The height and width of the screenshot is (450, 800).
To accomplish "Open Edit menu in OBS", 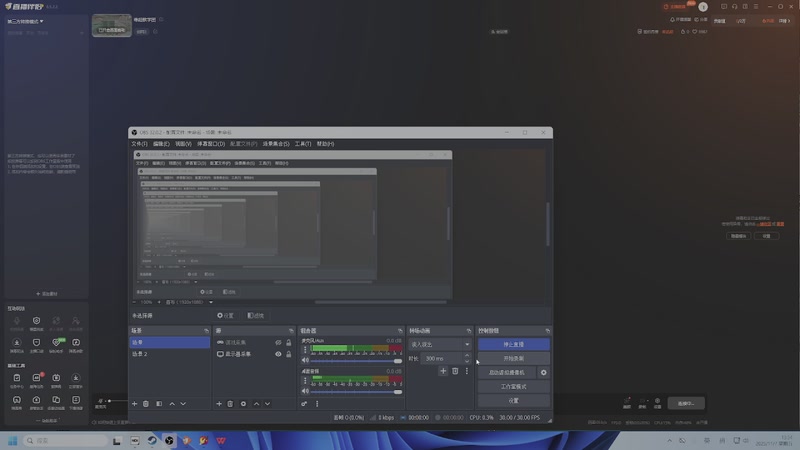I will click(161, 144).
